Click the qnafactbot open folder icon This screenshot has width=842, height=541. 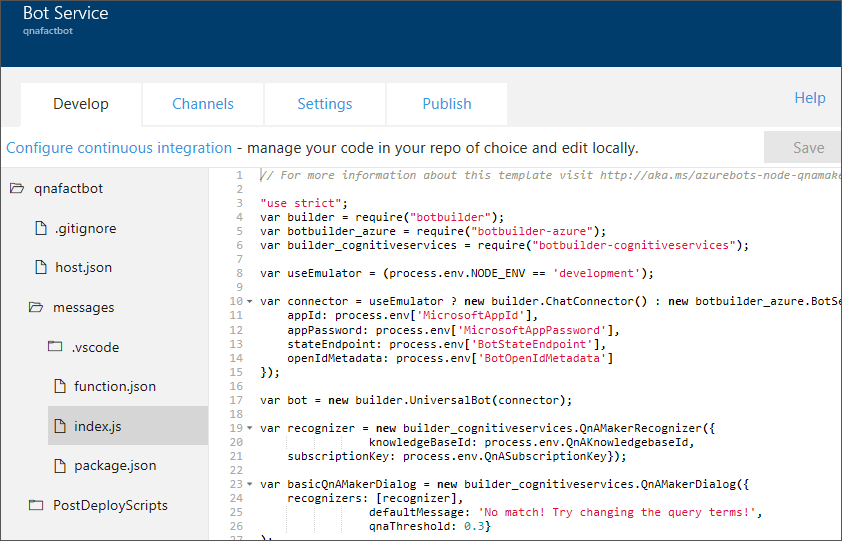coord(17,188)
